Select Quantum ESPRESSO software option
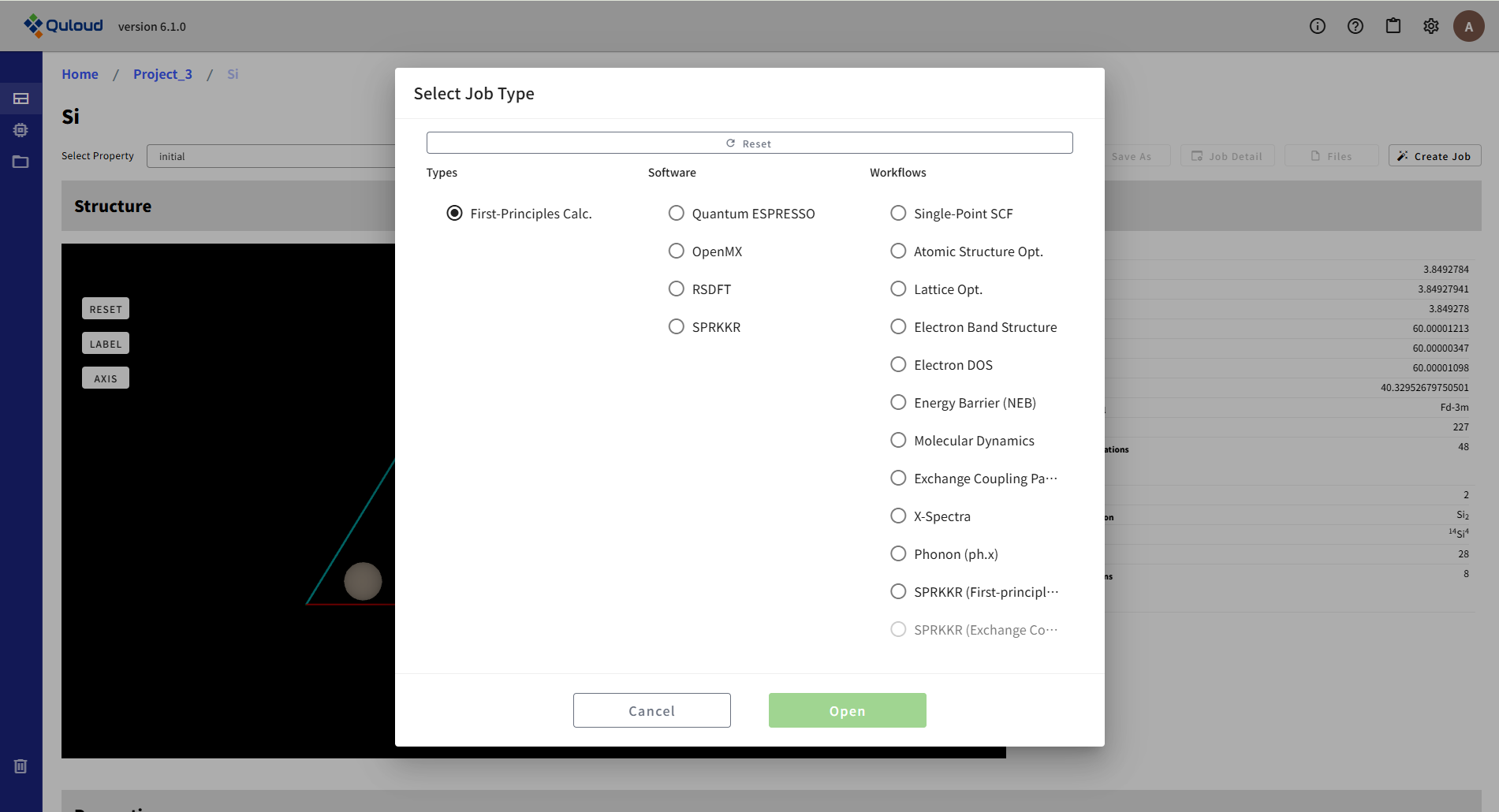Image resolution: width=1499 pixels, height=812 pixels. (x=676, y=214)
